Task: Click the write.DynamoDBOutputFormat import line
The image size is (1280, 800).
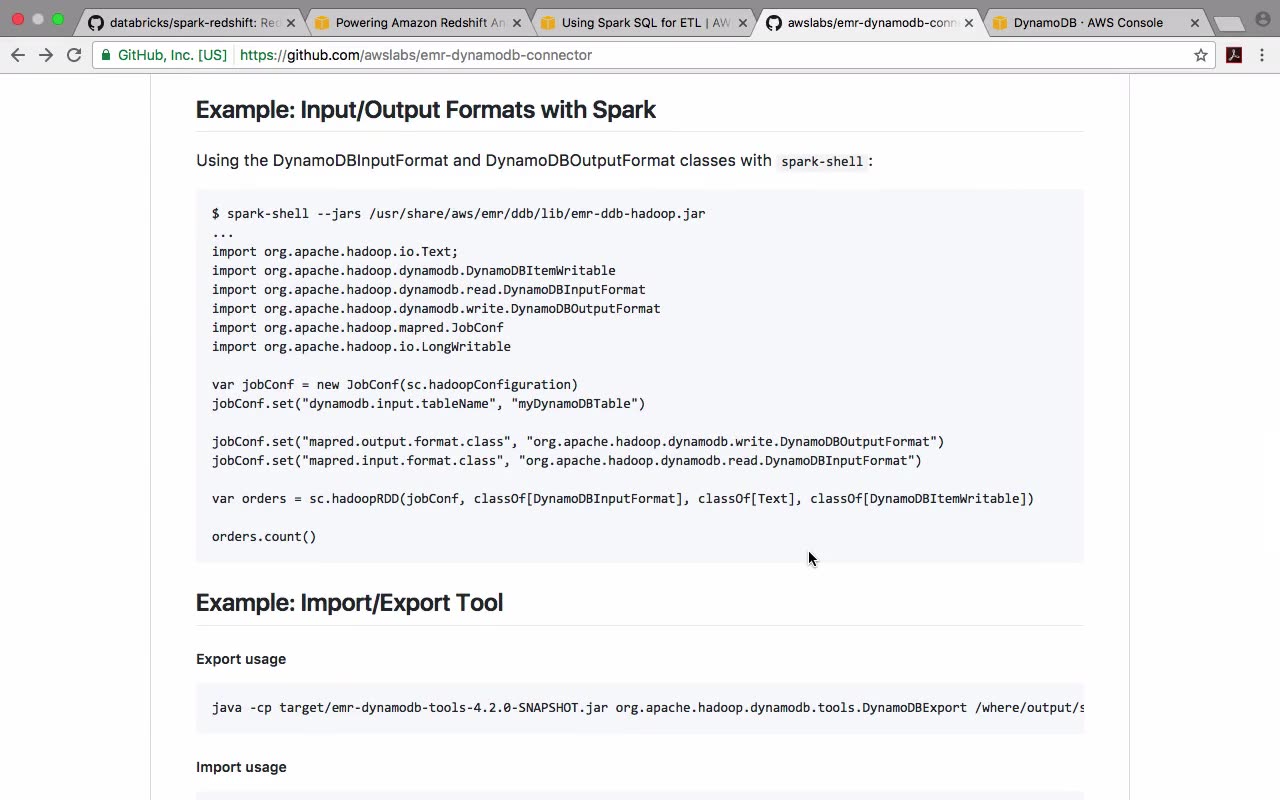Action: 436,308
